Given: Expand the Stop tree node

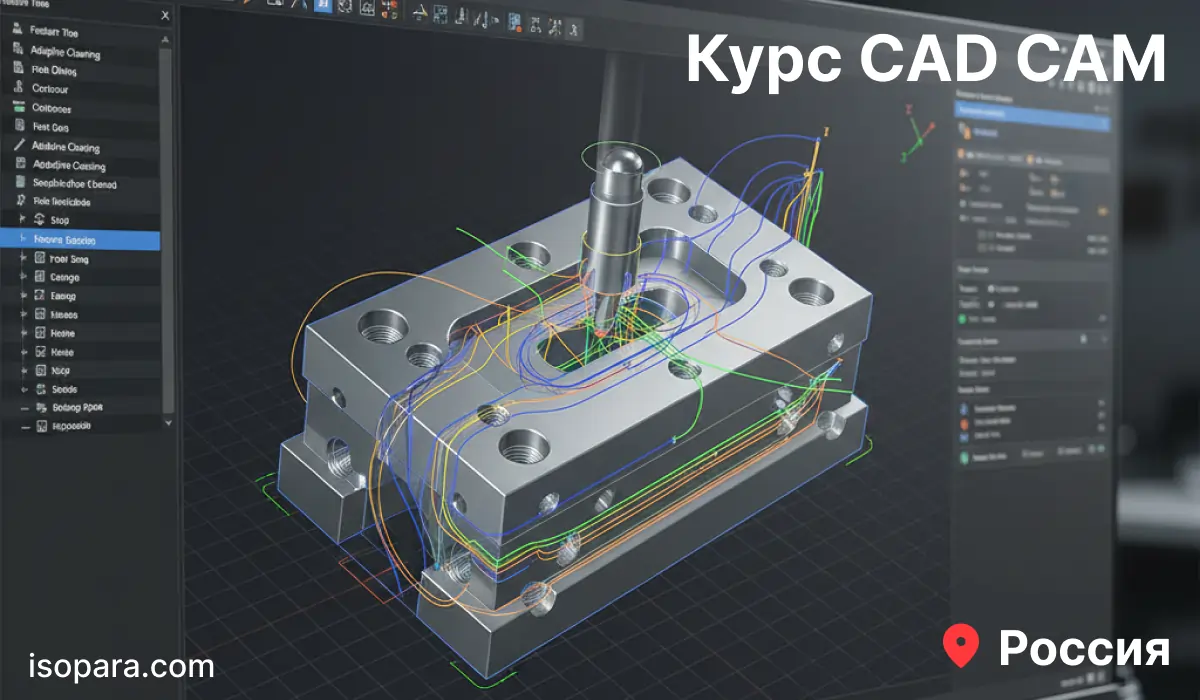Looking at the screenshot, I should [x=24, y=220].
